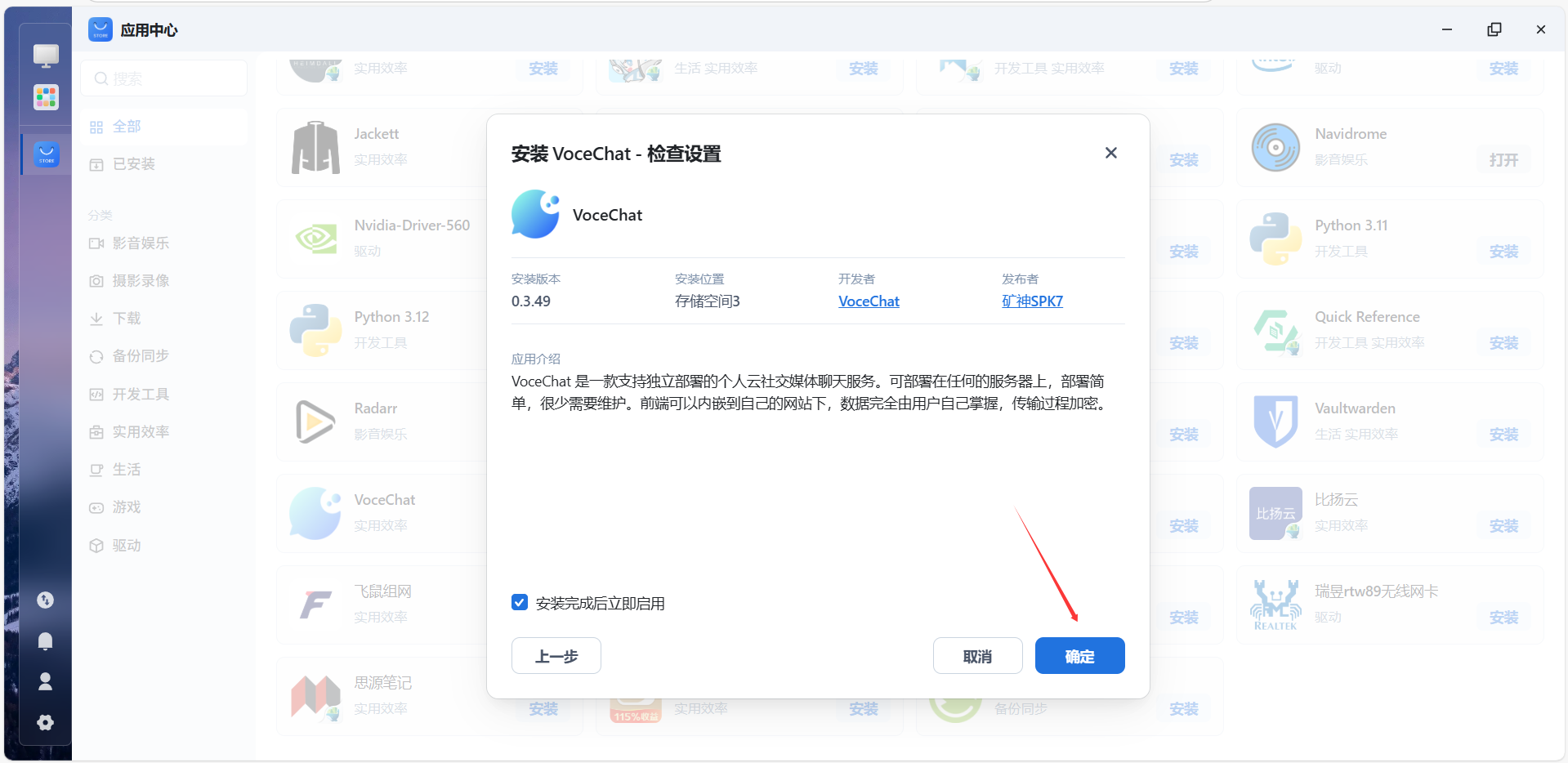Image resolution: width=1568 pixels, height=763 pixels.
Task: Select the 生活 category
Action: (x=164, y=470)
